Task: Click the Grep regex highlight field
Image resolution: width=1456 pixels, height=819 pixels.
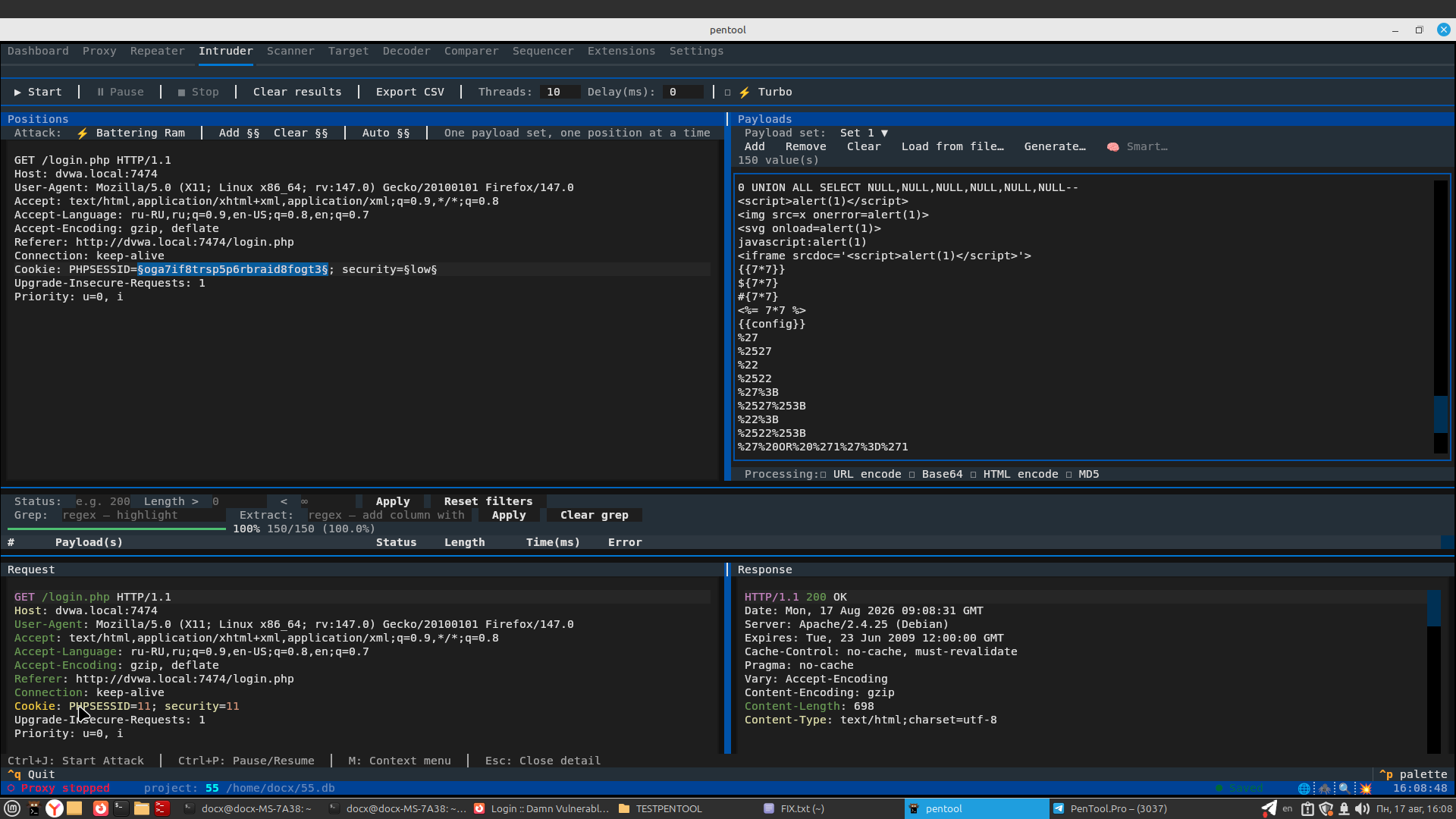Action: (x=143, y=515)
